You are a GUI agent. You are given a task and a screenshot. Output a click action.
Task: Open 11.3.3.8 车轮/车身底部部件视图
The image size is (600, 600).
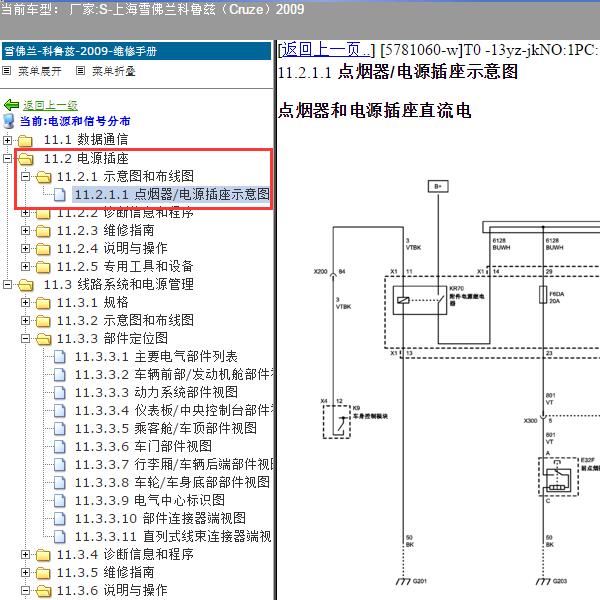172,483
